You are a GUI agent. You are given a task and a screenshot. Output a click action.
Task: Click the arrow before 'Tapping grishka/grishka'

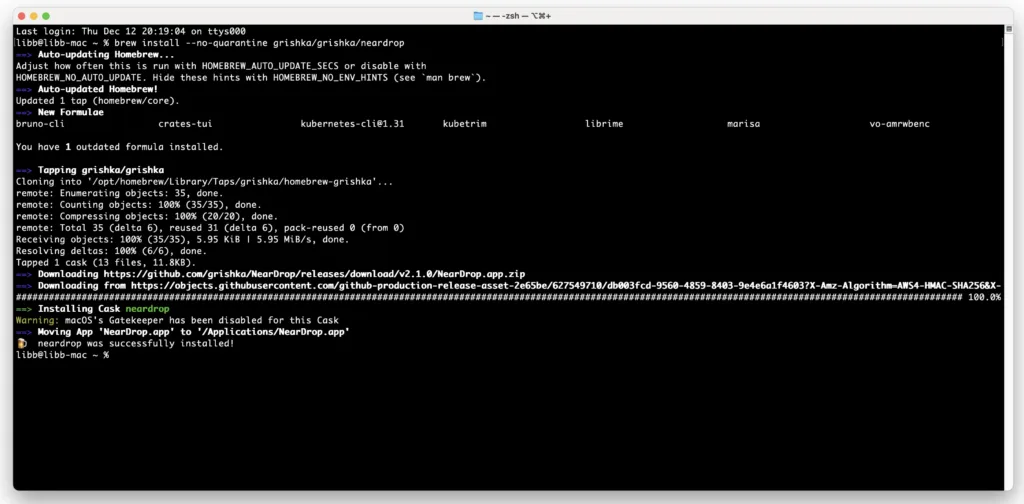click(24, 170)
